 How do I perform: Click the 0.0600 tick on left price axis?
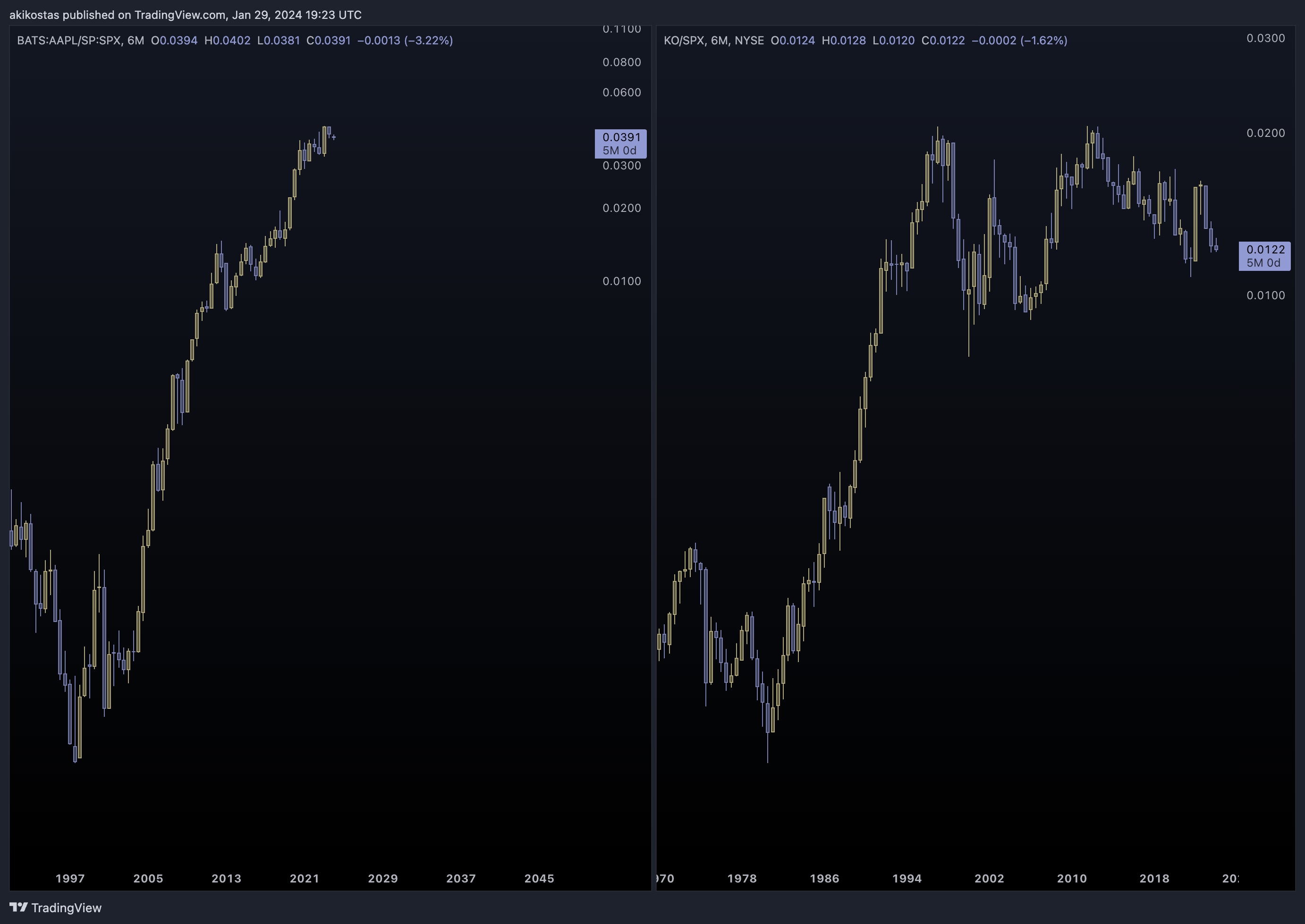[621, 92]
